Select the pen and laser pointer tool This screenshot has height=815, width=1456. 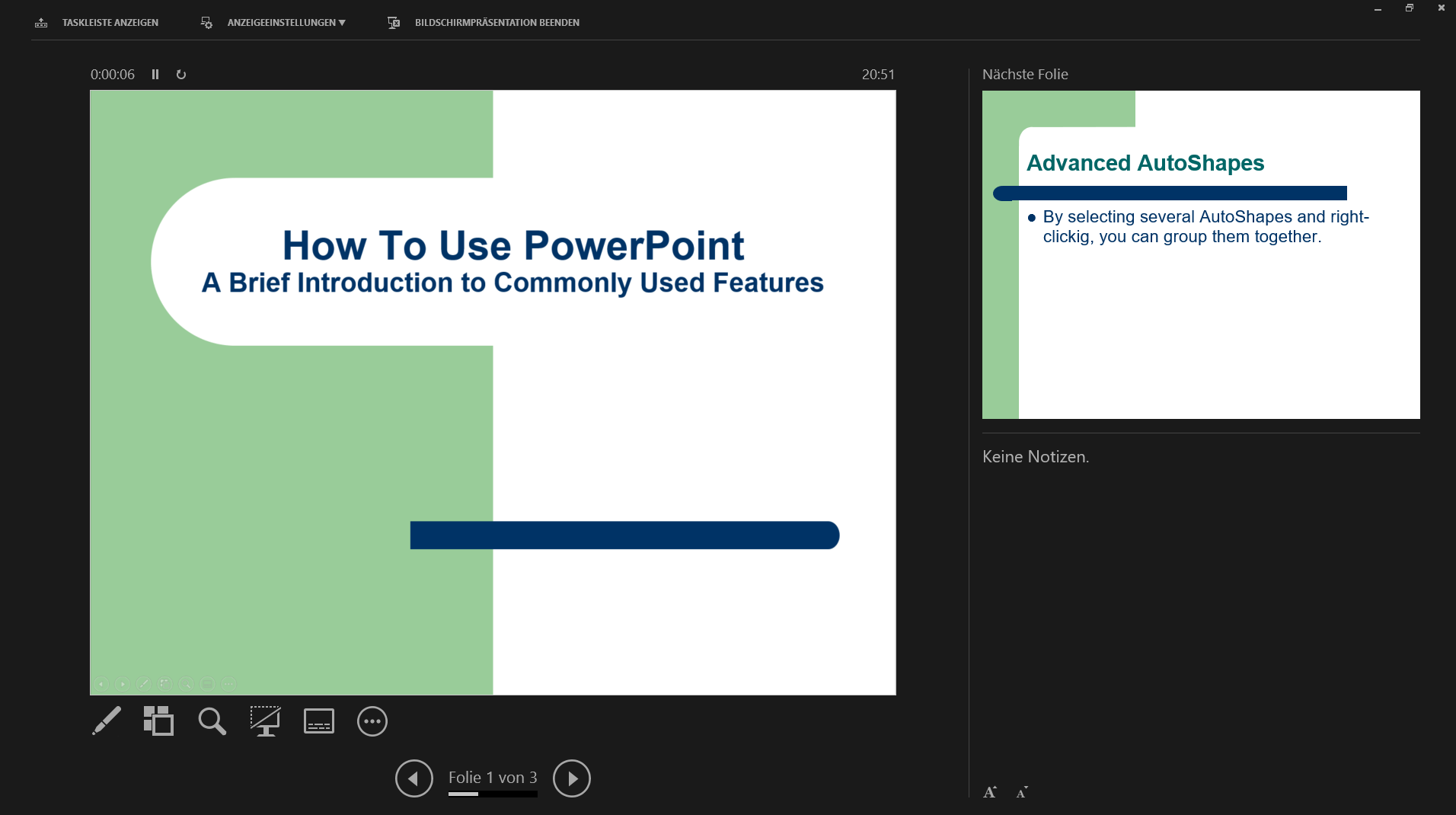click(x=107, y=721)
